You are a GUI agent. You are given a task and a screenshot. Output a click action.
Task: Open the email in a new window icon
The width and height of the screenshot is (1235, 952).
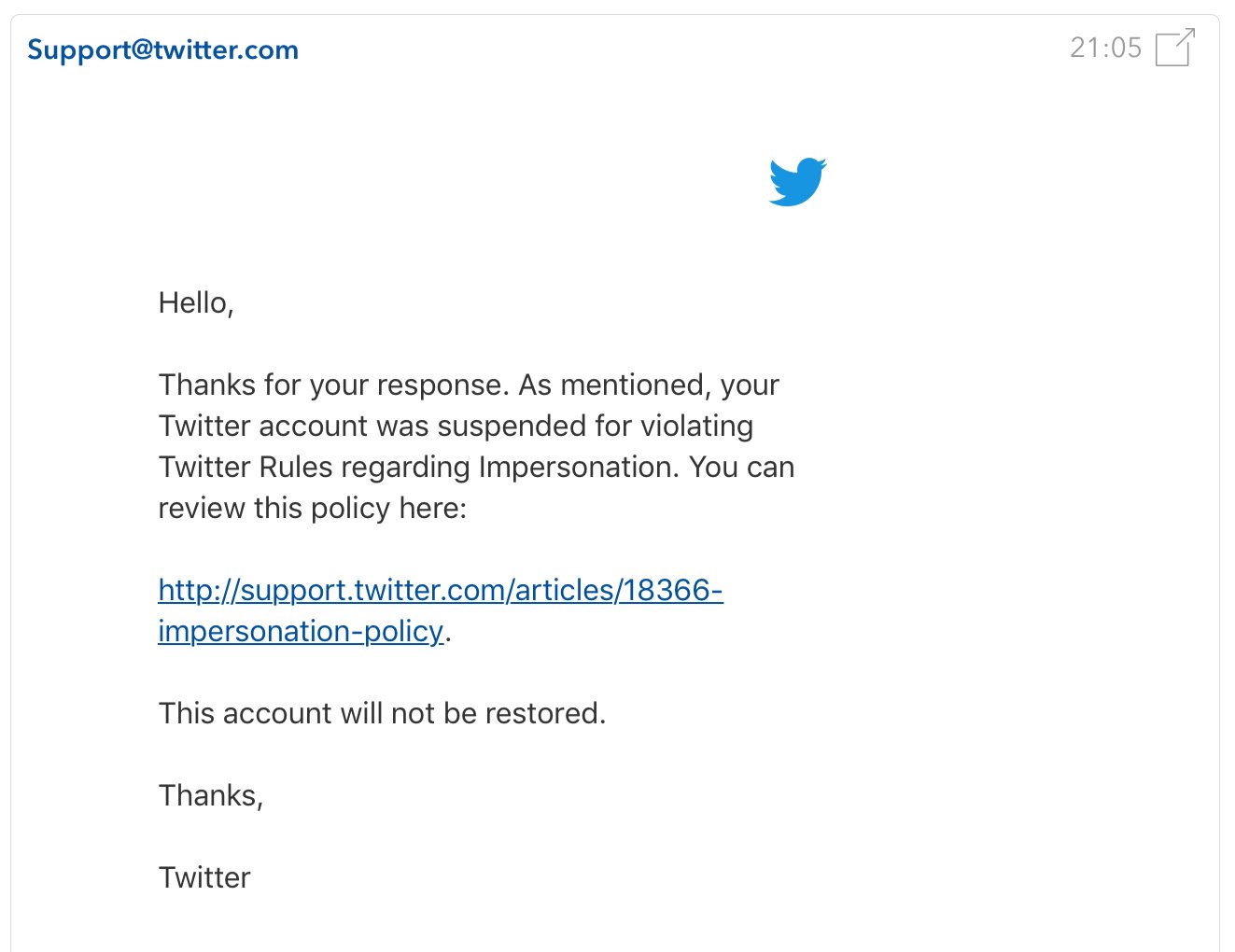click(1175, 48)
